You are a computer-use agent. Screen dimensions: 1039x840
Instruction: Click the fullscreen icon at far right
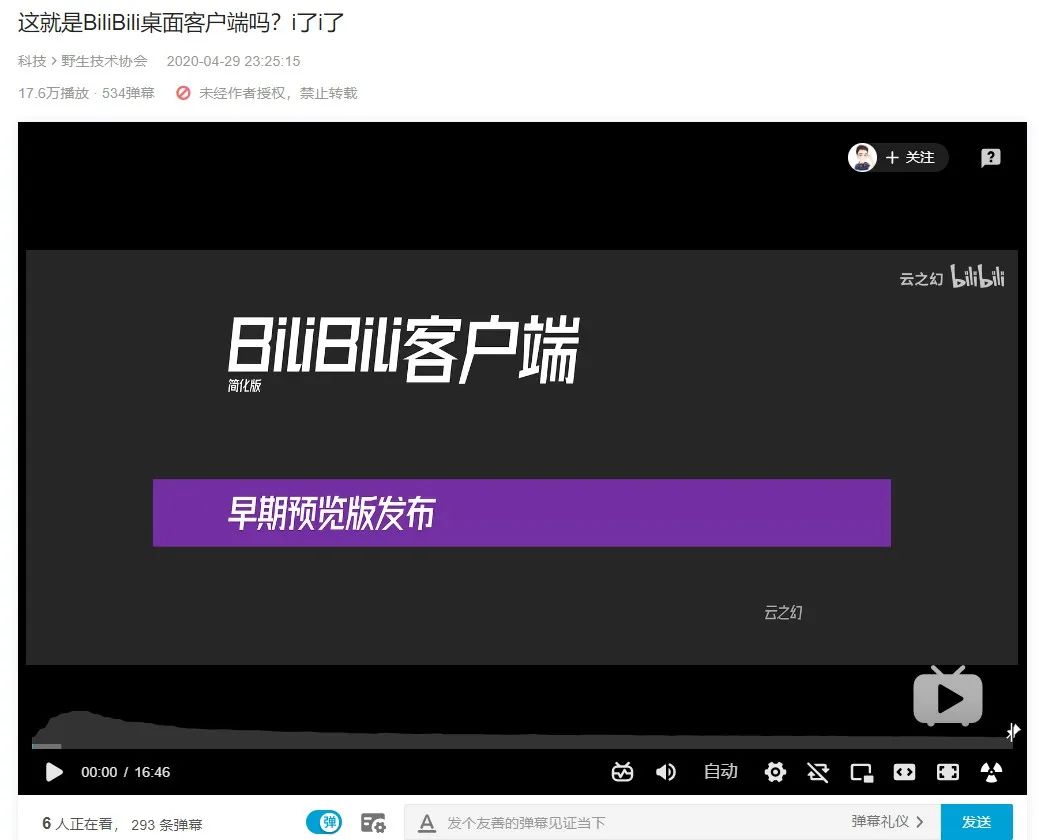click(990, 772)
